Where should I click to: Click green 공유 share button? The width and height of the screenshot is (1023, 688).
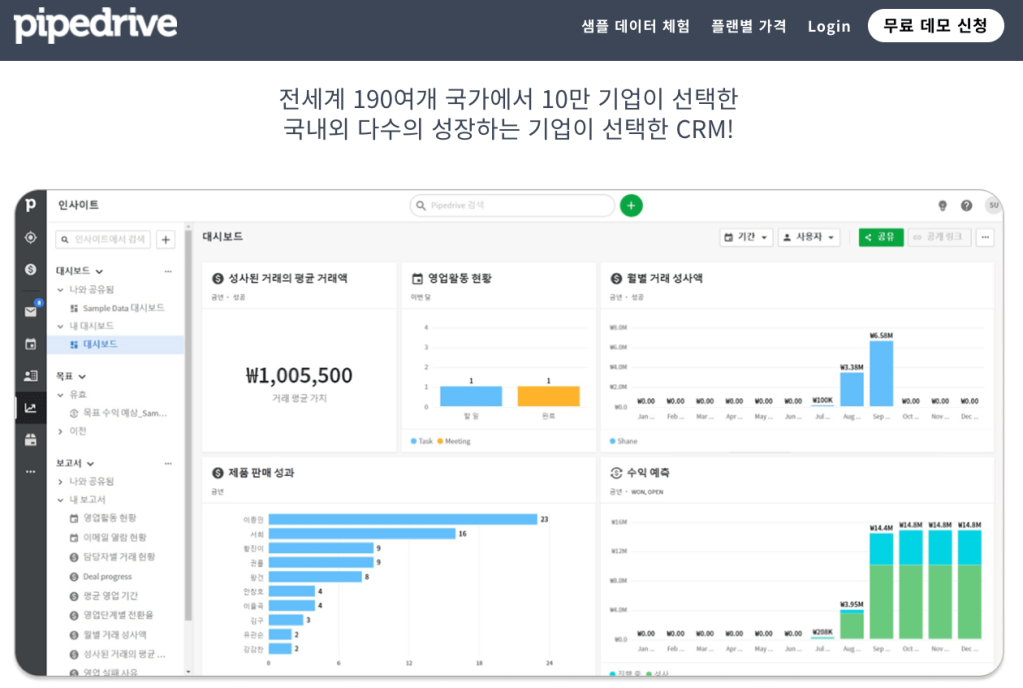(881, 237)
